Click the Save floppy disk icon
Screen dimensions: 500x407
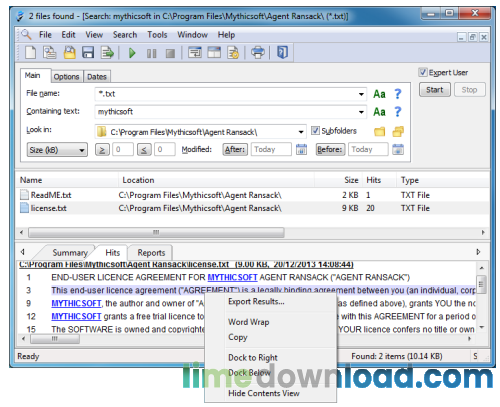click(x=88, y=53)
